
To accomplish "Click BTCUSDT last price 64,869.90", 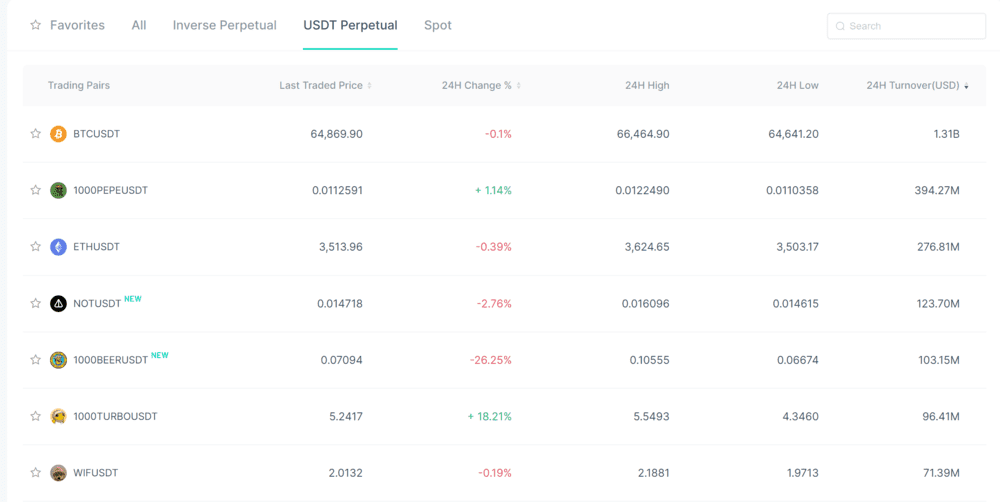I will pyautogui.click(x=337, y=134).
